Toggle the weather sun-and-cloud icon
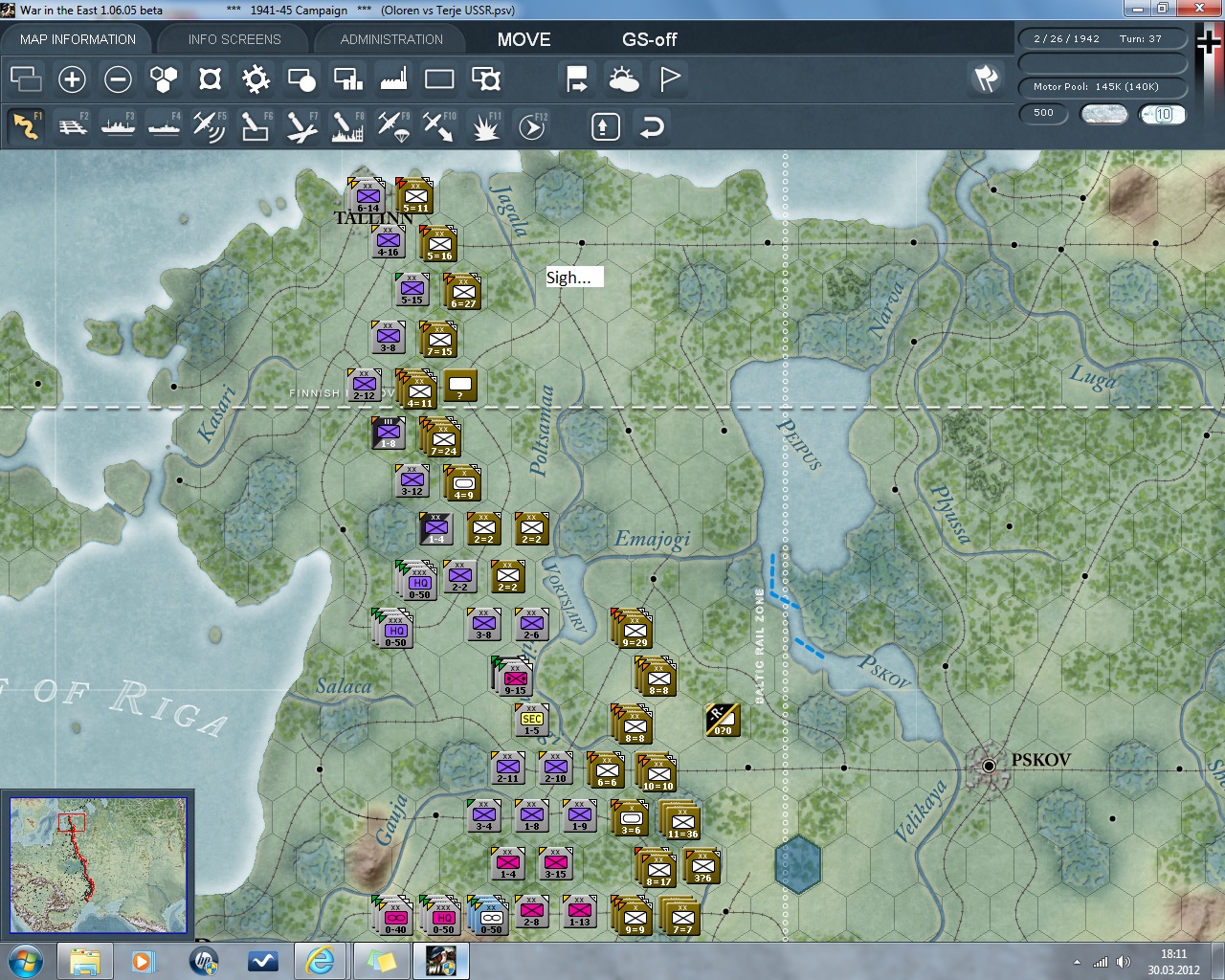1225x980 pixels. point(624,78)
